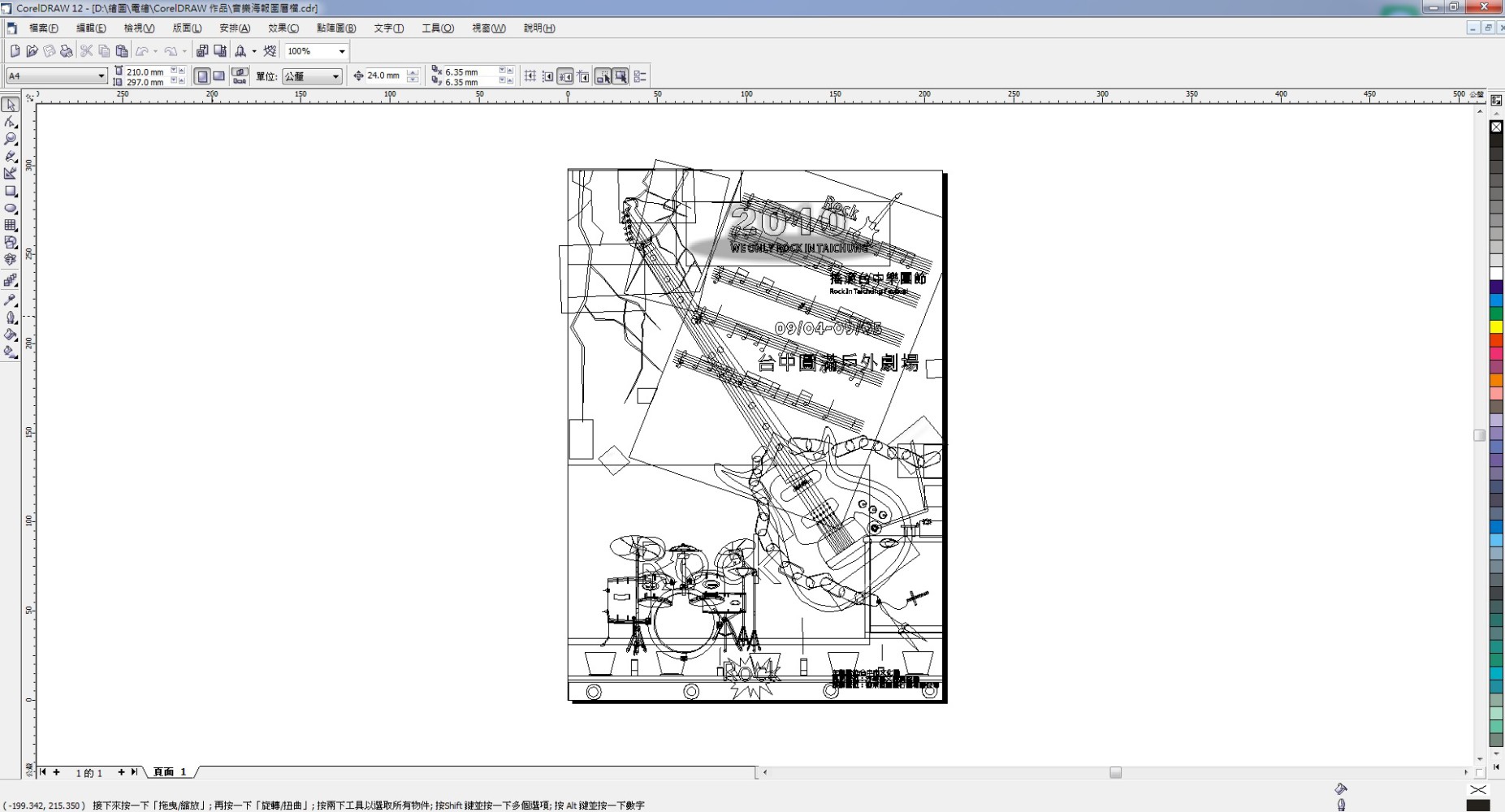Viewport: 1505px width, 812px height.
Task: Click the Save icon
Action: (49, 51)
